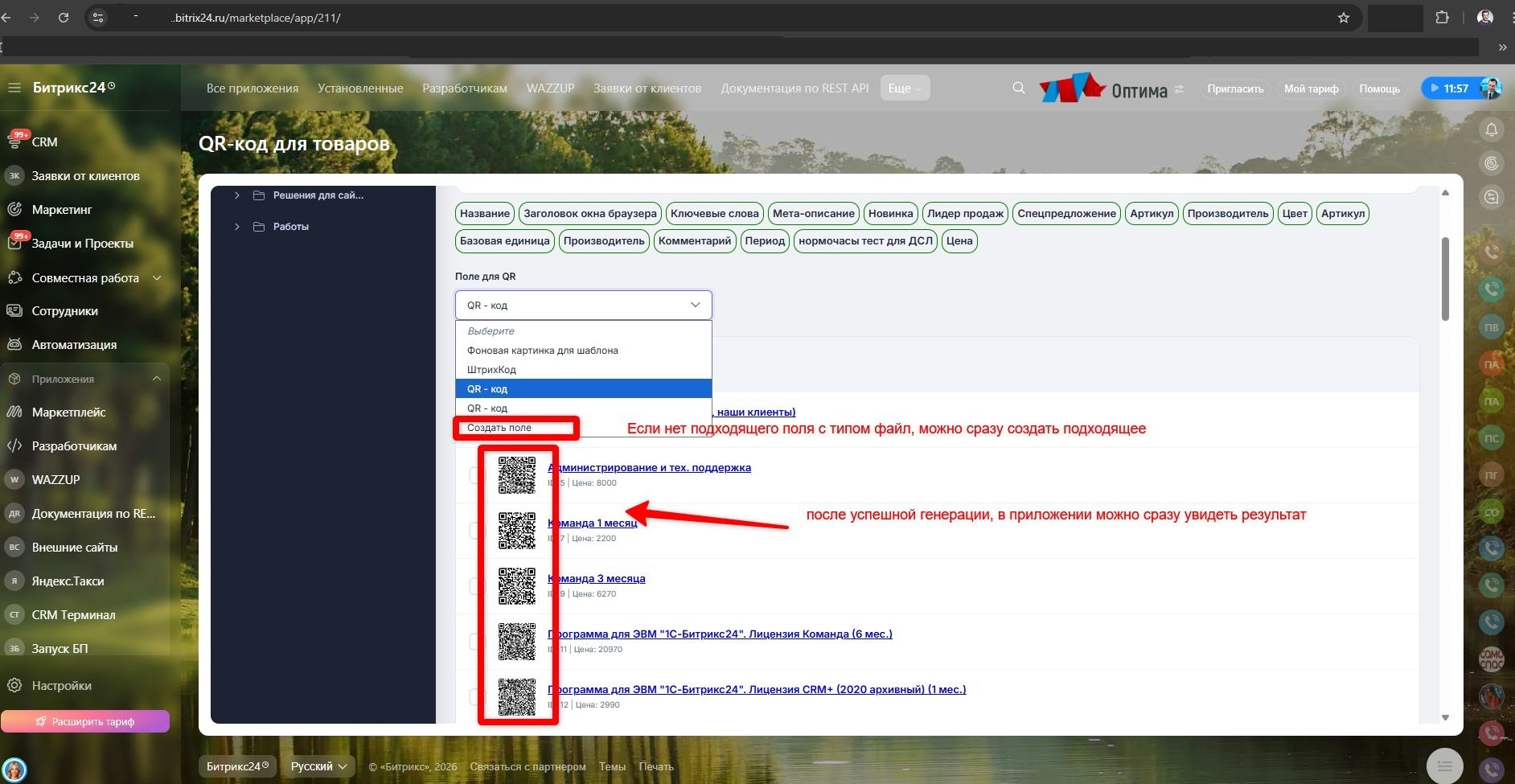Tick checkbox for Команда 1 месяц product
Screen dimensions: 1515x784
(x=476, y=531)
